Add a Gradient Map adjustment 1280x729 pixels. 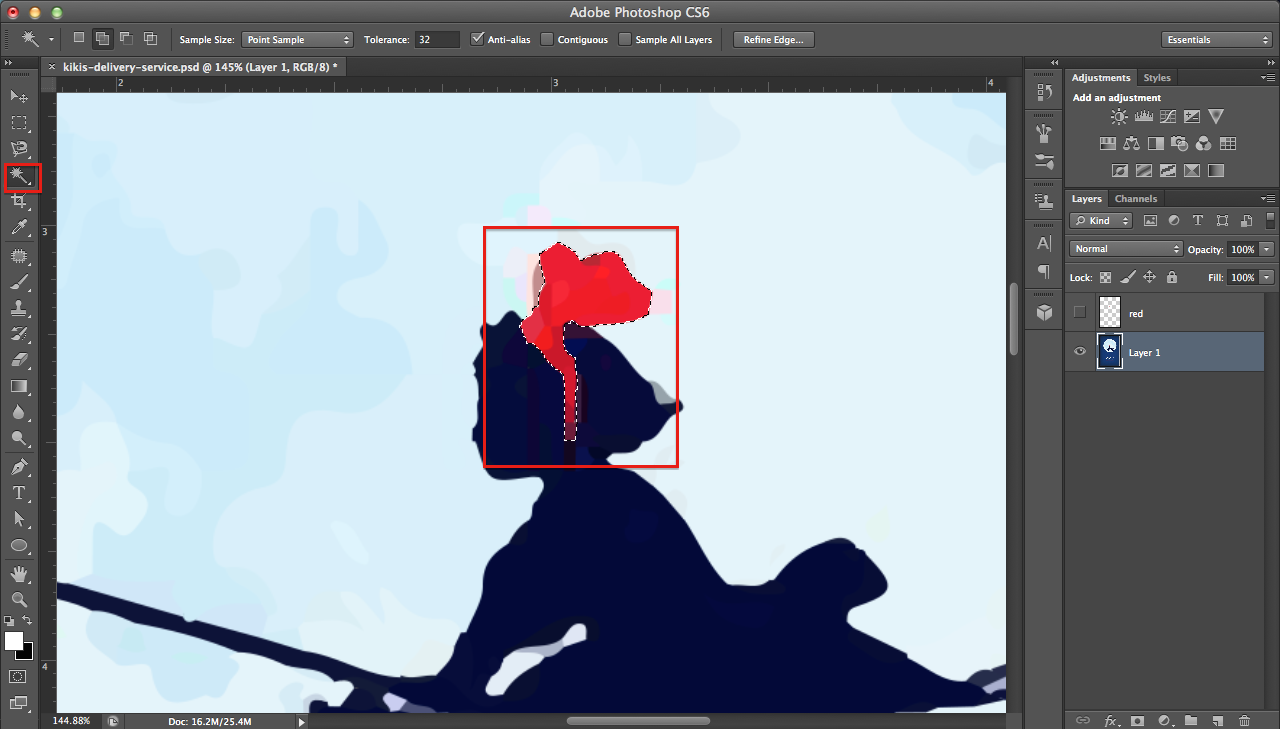(1216, 170)
